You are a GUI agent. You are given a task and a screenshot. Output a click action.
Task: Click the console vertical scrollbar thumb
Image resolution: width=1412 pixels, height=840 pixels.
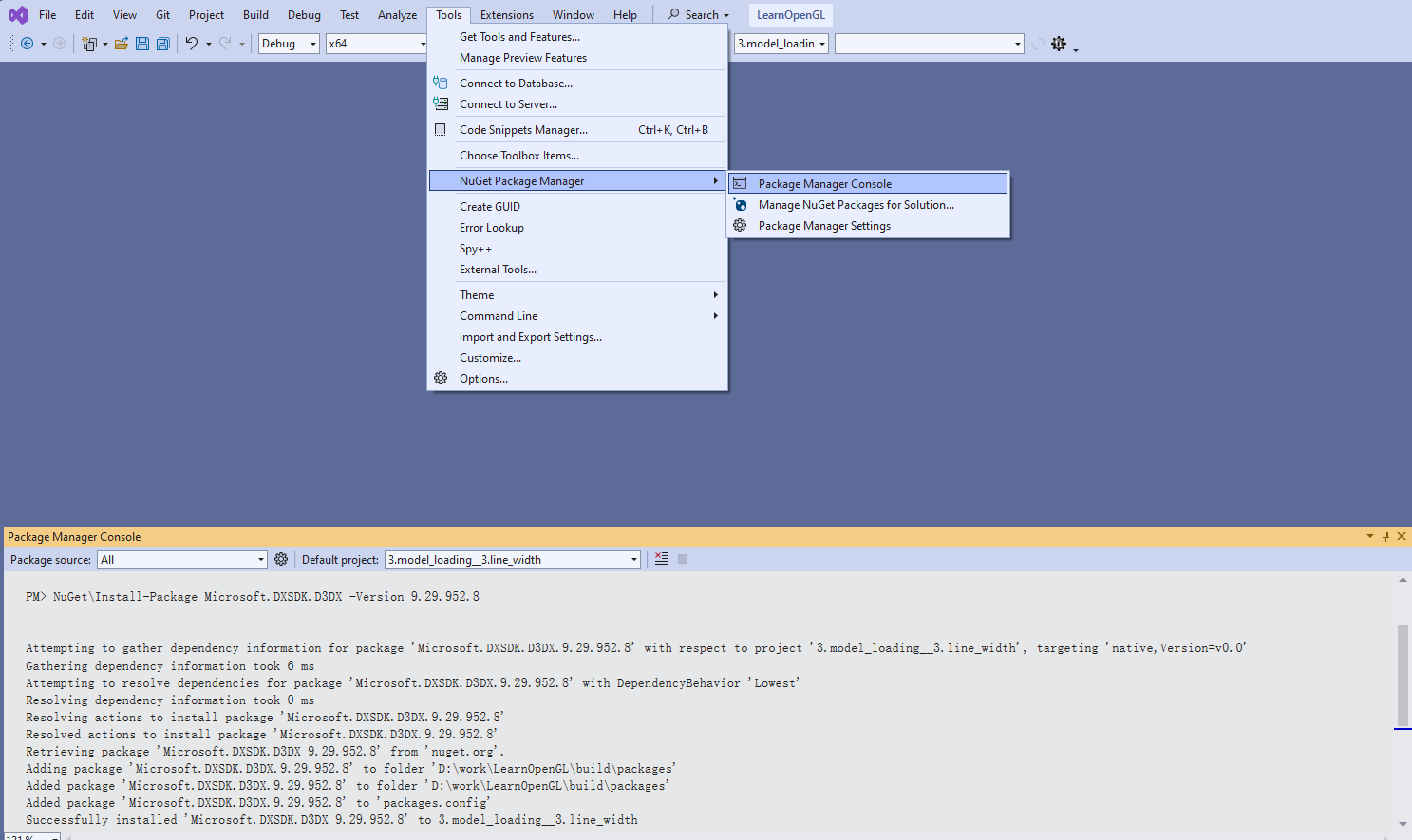pos(1403,675)
